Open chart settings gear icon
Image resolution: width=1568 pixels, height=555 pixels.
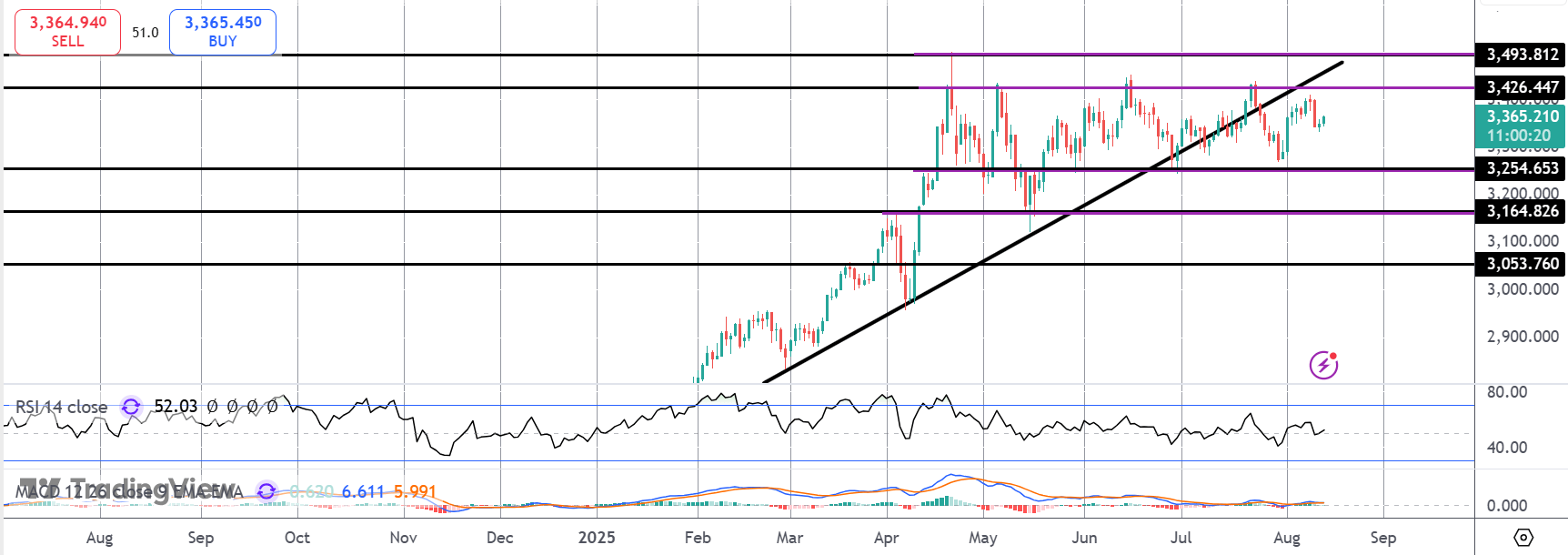pyautogui.click(x=1523, y=537)
